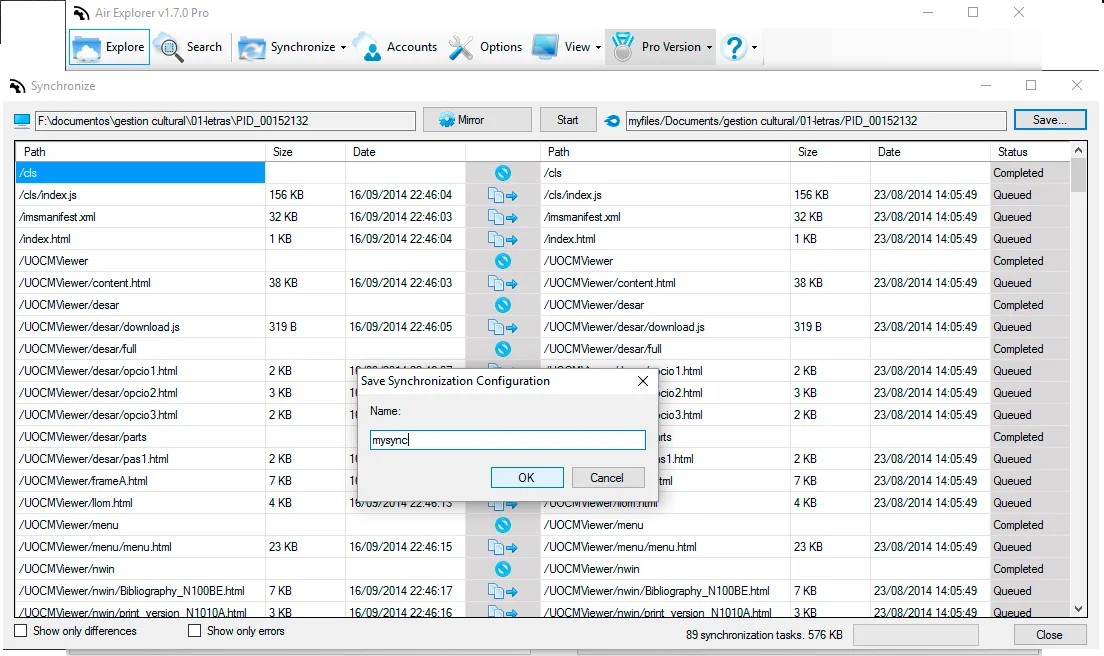Sort by the Status column header
This screenshot has height=656, width=1104.
coord(1029,151)
